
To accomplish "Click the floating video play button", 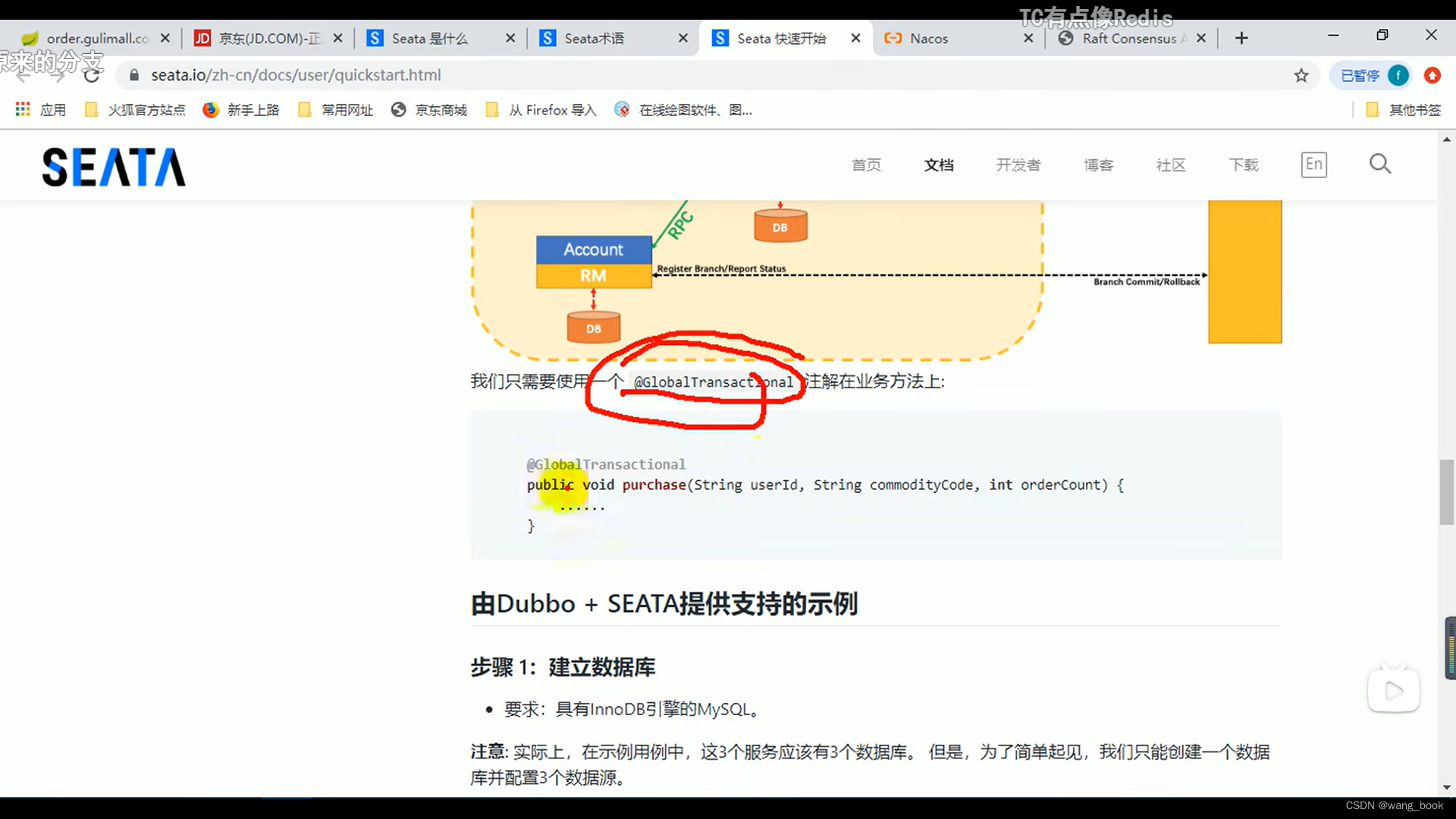I will tap(1394, 689).
